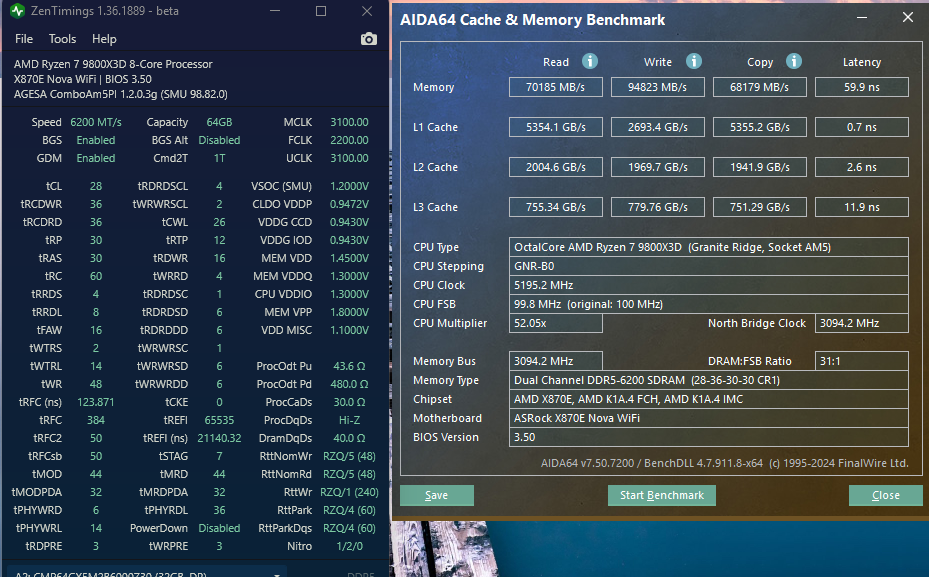Image resolution: width=929 pixels, height=577 pixels.
Task: Click the Memory Latency value box
Action: [861, 87]
